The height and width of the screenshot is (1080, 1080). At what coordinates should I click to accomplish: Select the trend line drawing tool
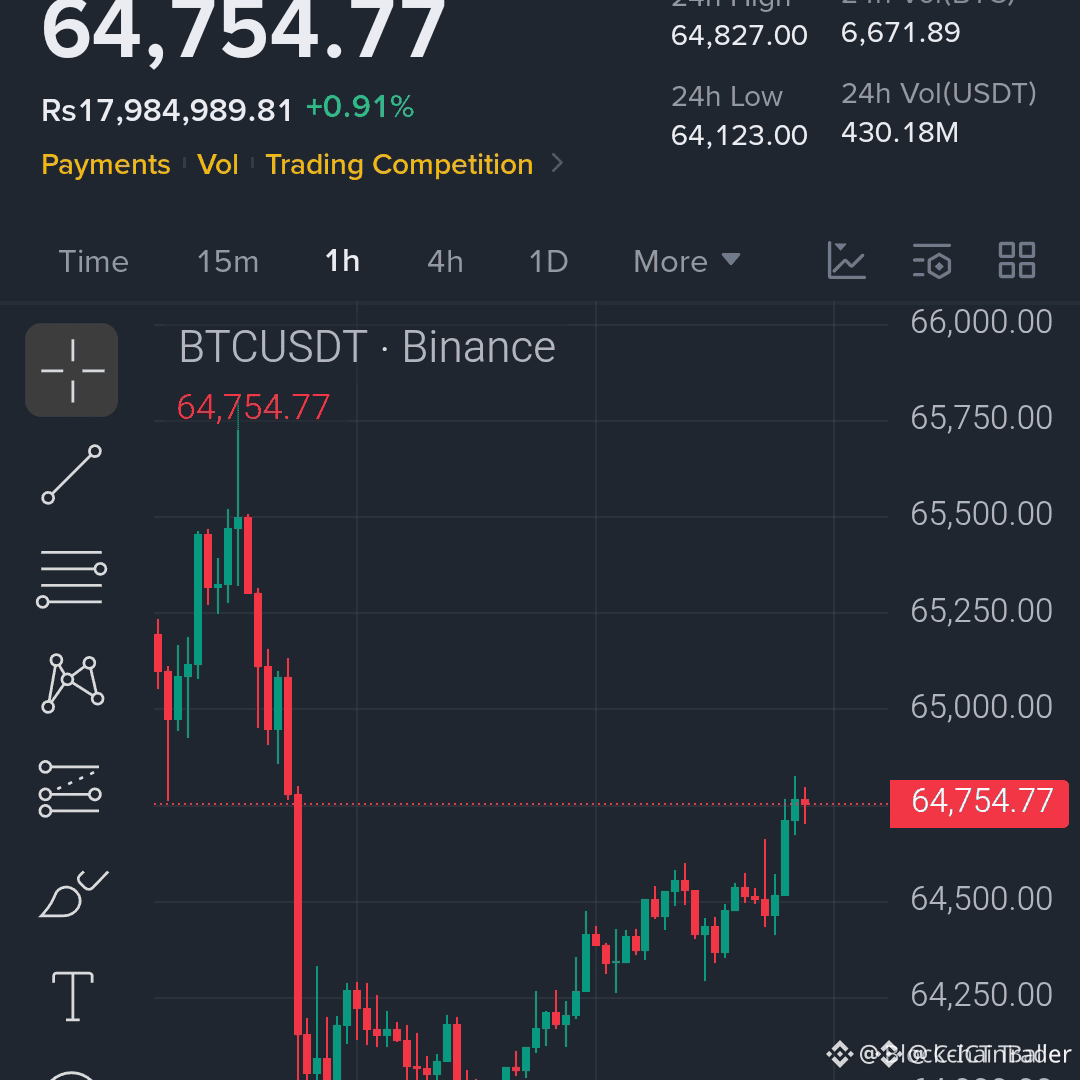point(72,475)
